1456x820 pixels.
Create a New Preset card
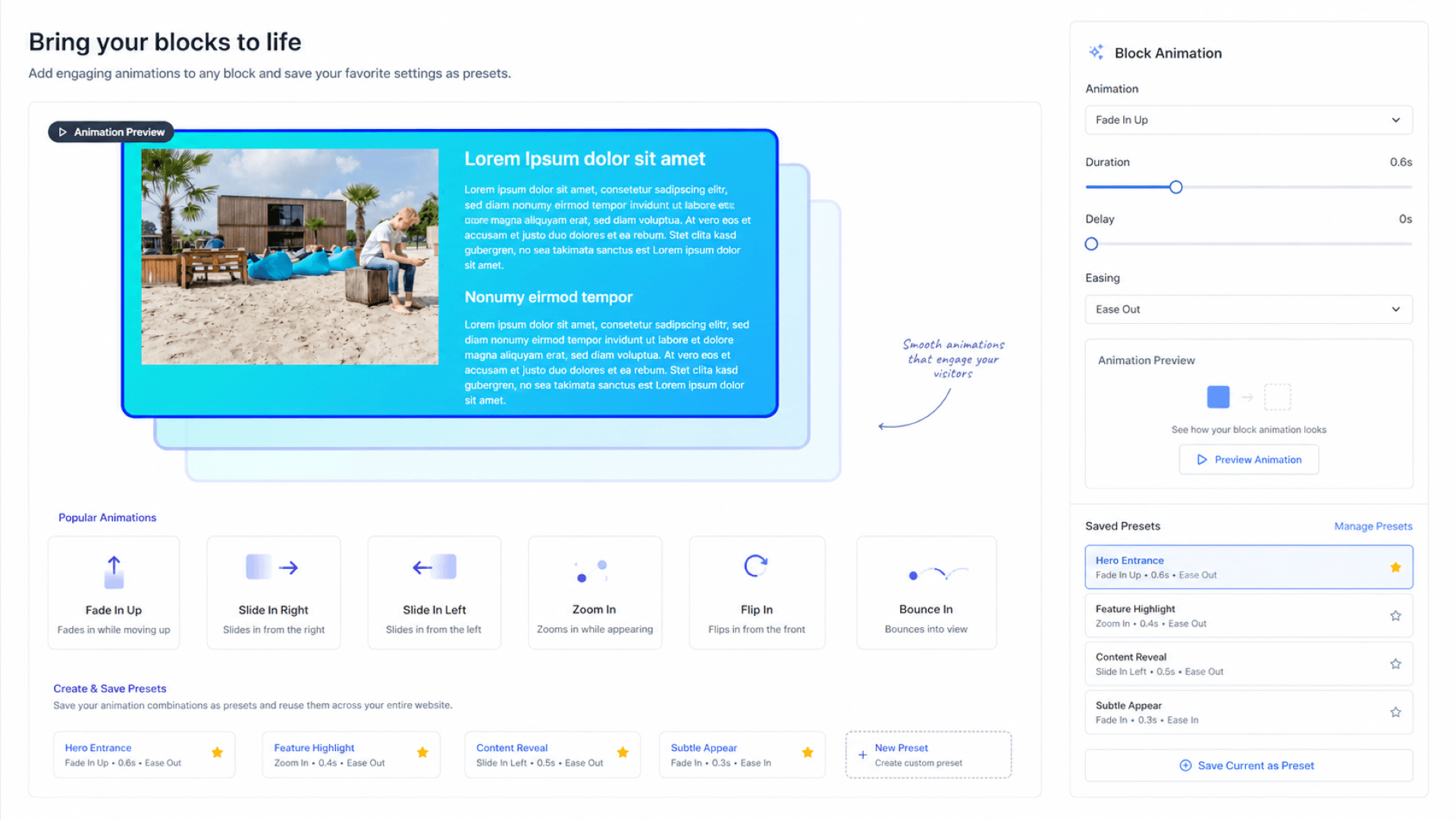928,755
